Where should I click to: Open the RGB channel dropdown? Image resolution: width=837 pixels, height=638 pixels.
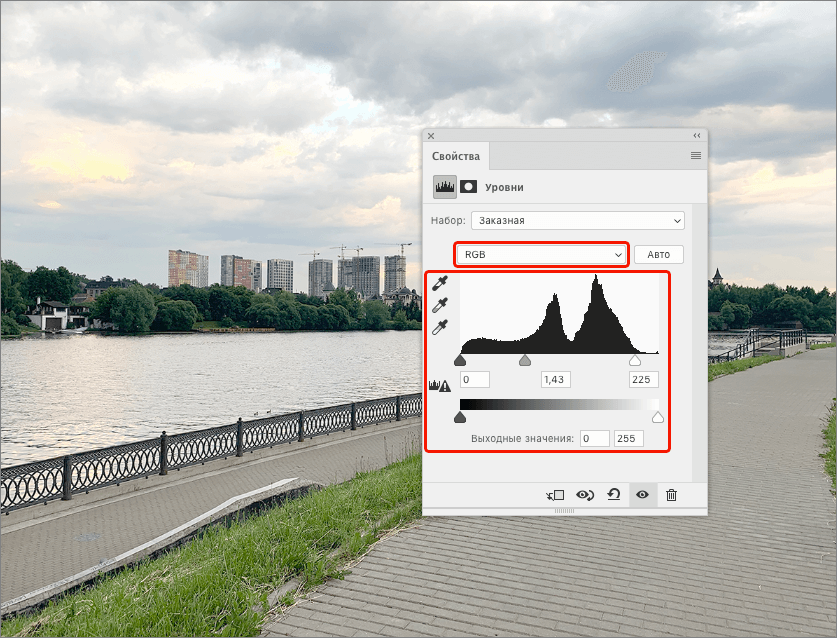[x=542, y=255]
